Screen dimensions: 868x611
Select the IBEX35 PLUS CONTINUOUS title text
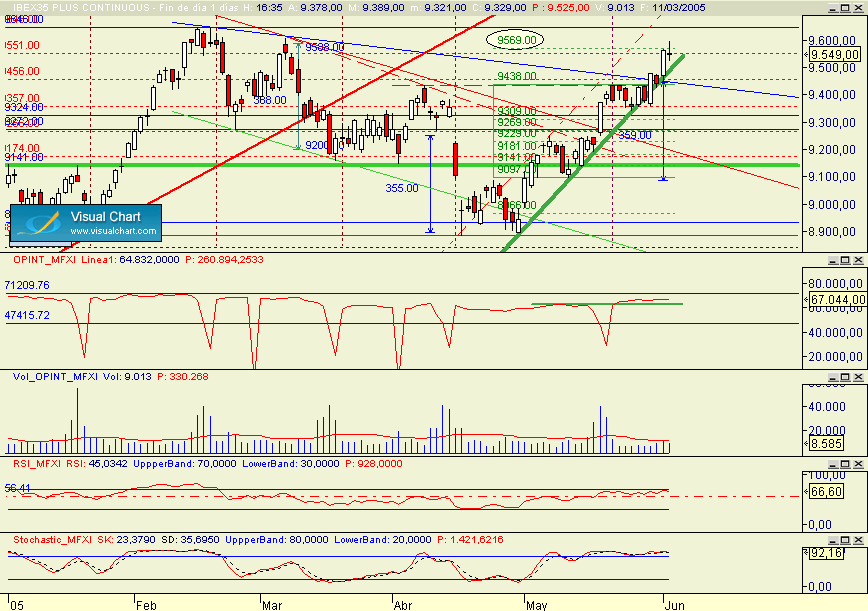(81, 8)
